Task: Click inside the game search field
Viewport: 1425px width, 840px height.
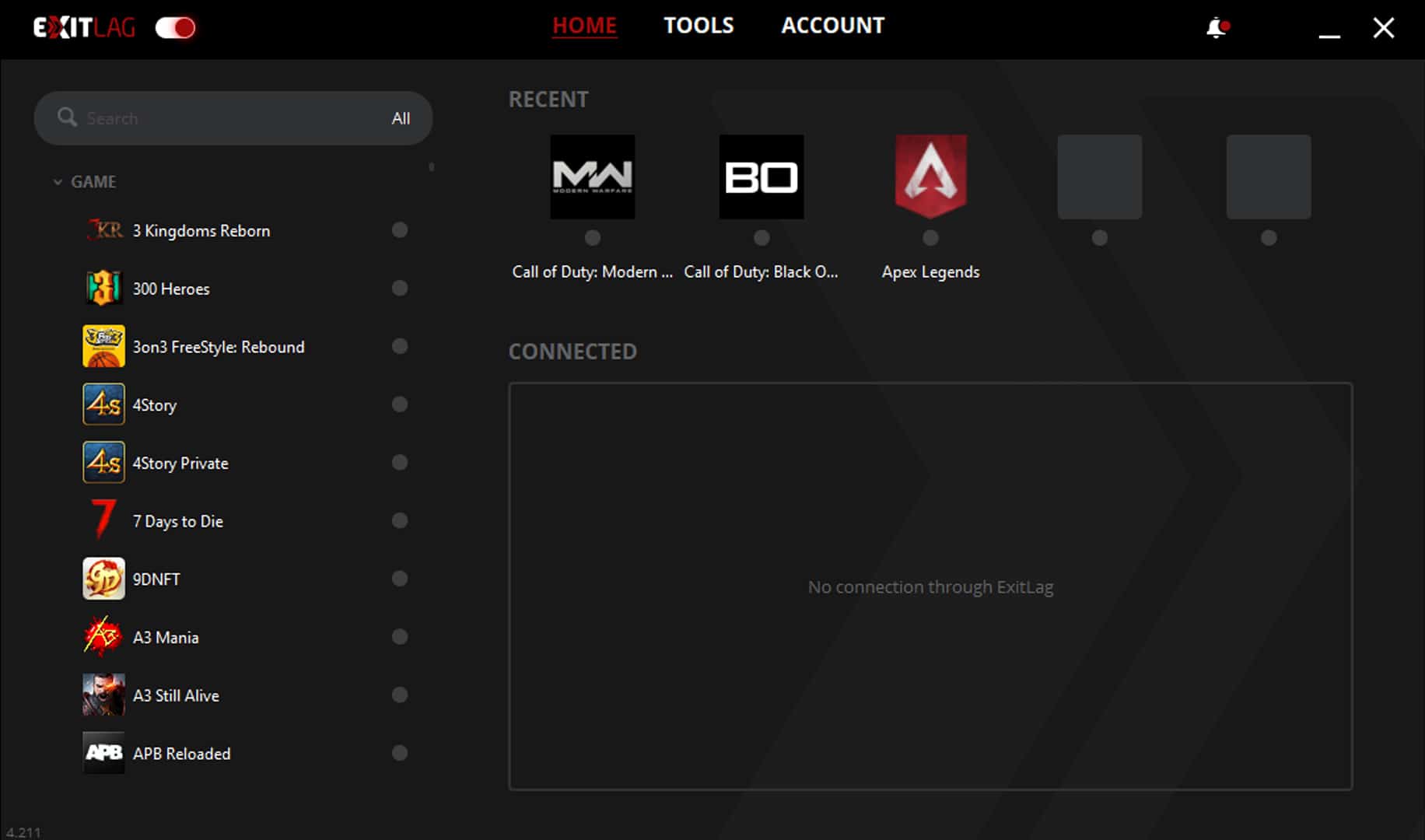Action: (x=194, y=118)
